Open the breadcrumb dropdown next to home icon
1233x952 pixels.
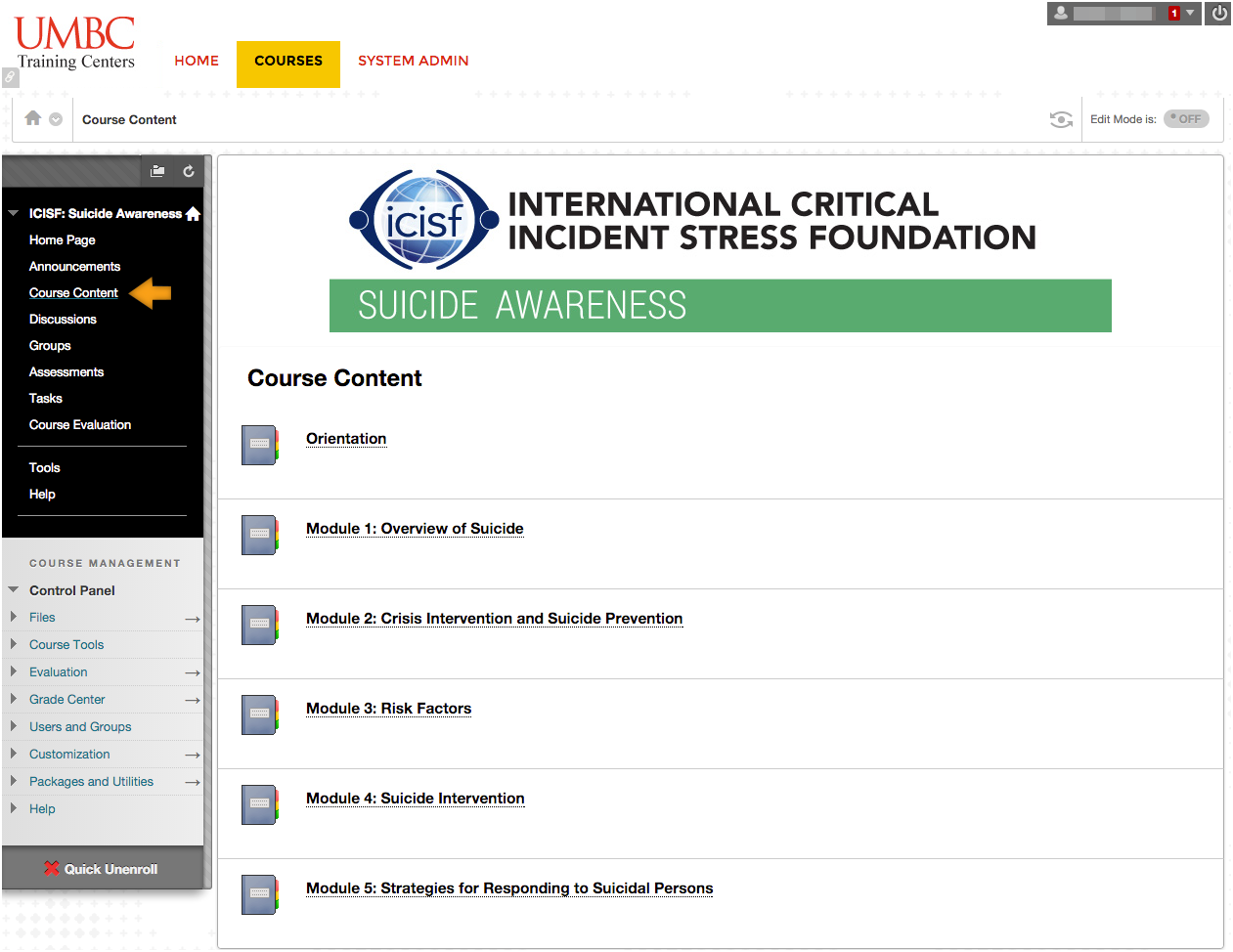coord(56,119)
